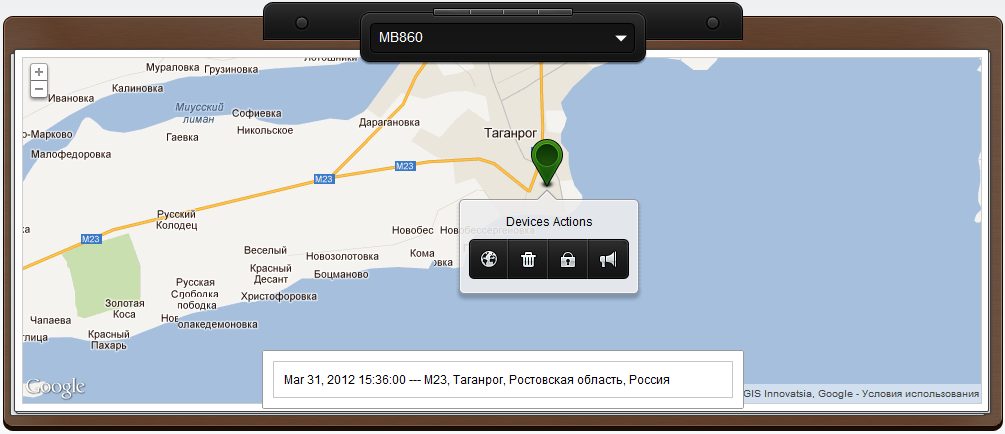Image resolution: width=1005 pixels, height=434 pixels.
Task: Click the padlock lock device icon
Action: [x=567, y=259]
